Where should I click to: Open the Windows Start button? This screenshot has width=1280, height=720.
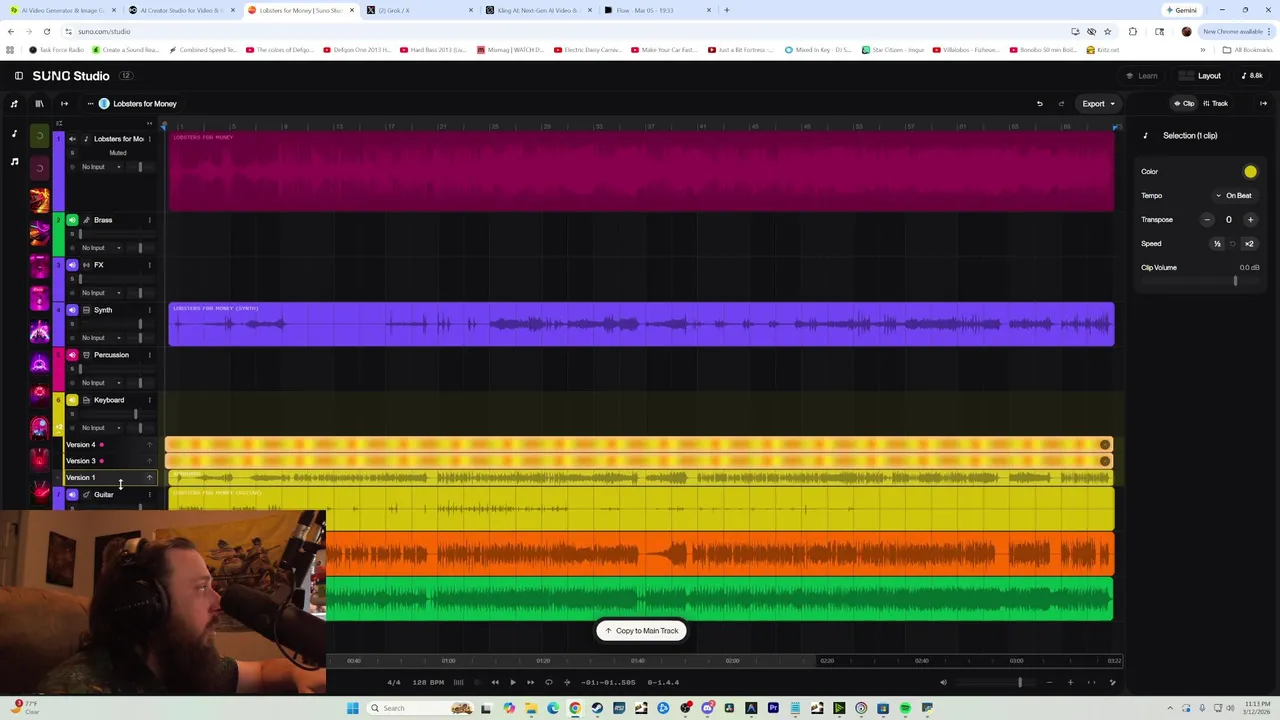pyautogui.click(x=352, y=708)
